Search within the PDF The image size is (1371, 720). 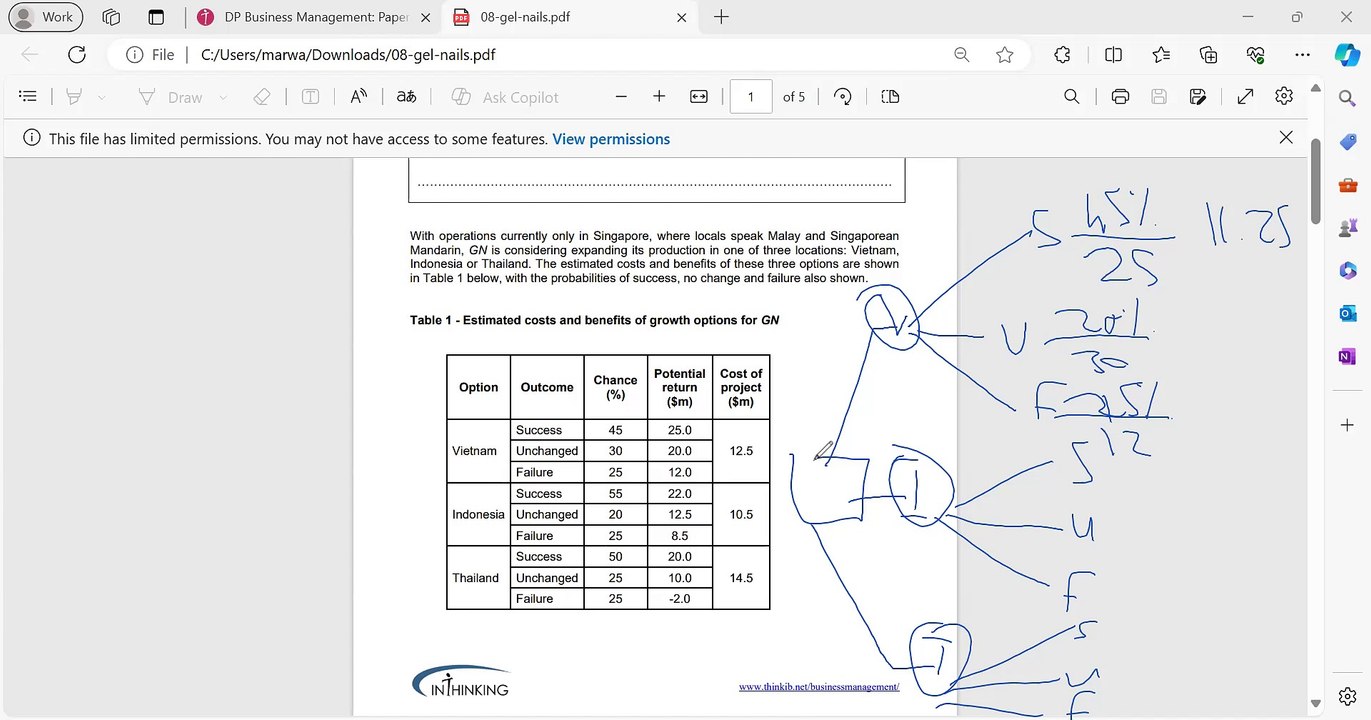(1071, 97)
